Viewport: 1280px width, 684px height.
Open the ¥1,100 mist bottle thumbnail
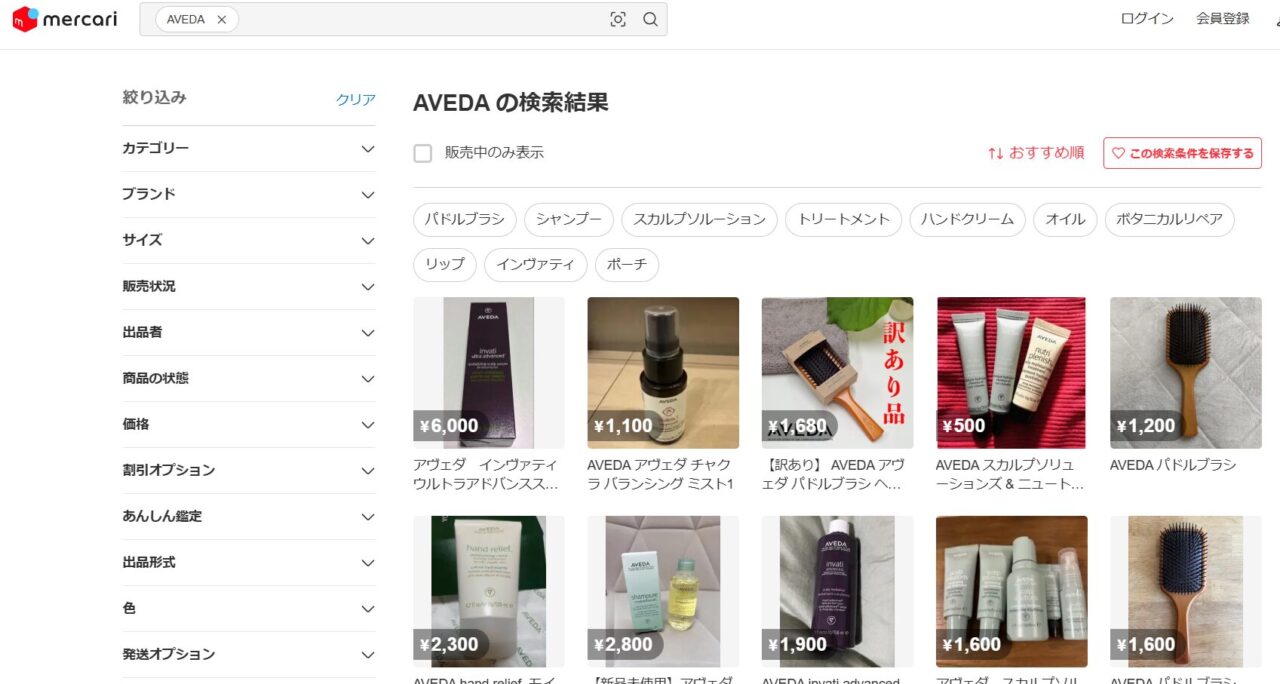[663, 373]
